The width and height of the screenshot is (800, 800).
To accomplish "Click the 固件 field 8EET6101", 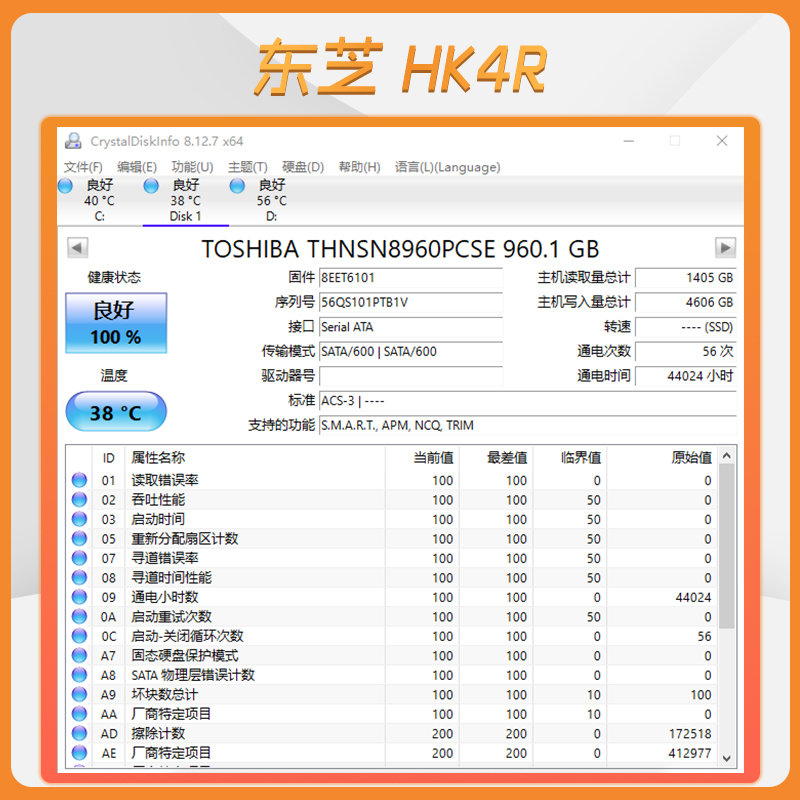I will point(411,278).
